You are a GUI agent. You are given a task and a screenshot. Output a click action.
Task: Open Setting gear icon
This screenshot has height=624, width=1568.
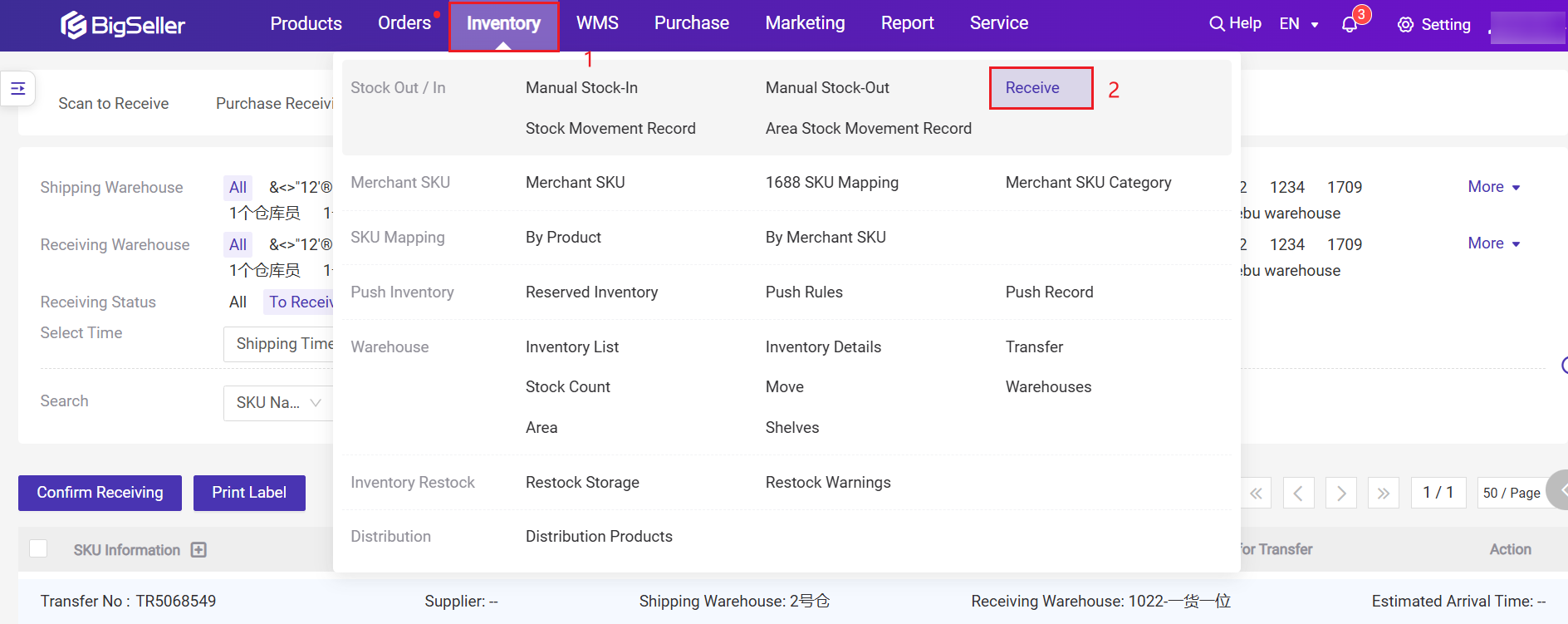click(x=1405, y=25)
